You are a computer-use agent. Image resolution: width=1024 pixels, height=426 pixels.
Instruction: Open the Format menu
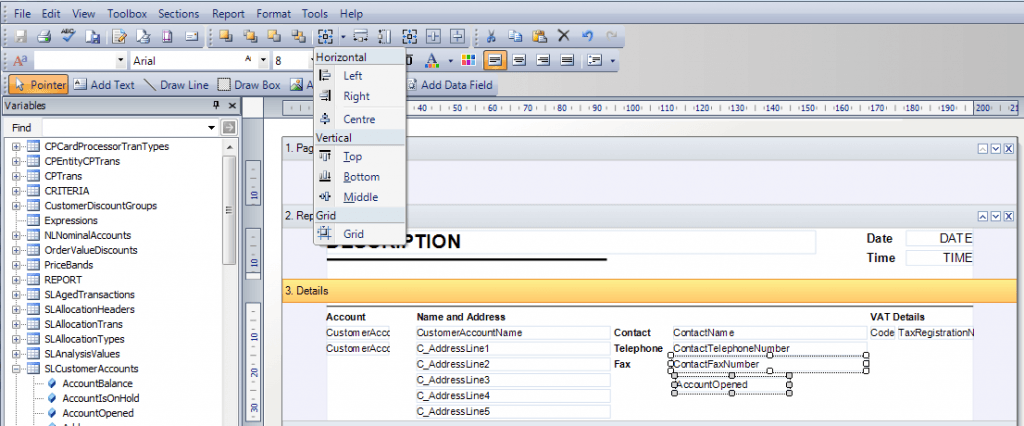[274, 13]
